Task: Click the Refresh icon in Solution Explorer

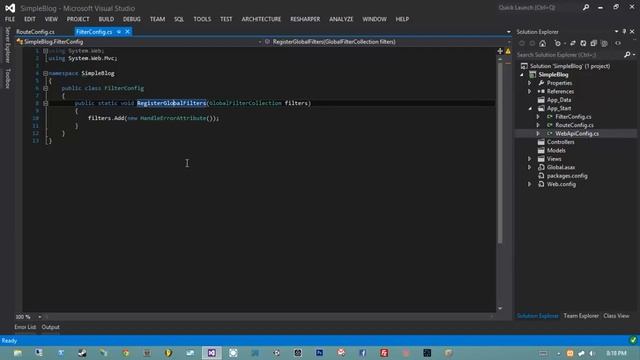Action: click(x=583, y=43)
